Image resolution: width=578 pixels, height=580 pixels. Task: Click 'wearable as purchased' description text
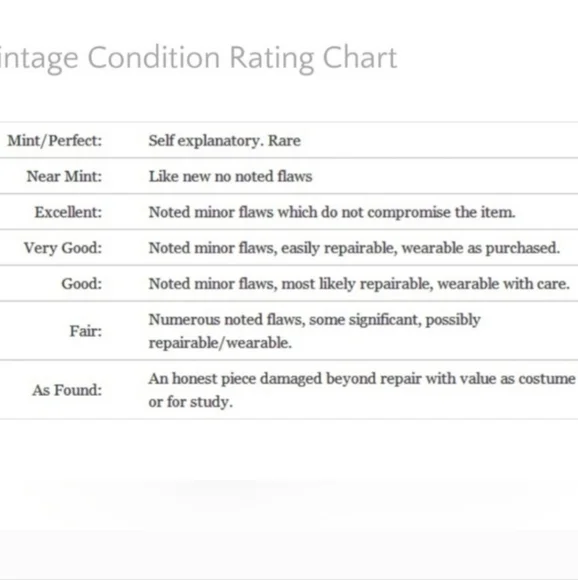tap(481, 248)
